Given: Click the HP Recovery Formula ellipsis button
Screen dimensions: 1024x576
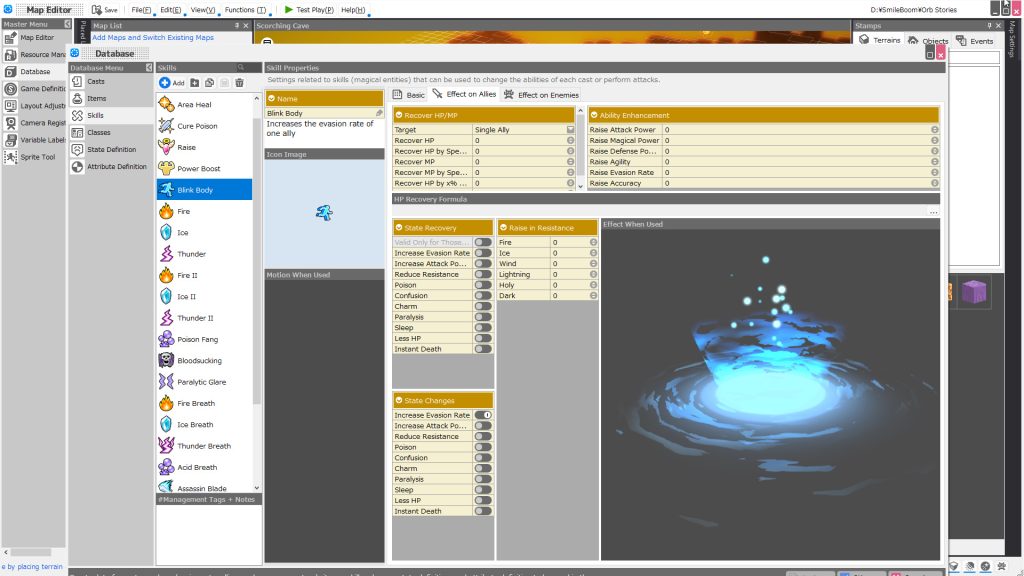Looking at the screenshot, I should pyautogui.click(x=933, y=212).
